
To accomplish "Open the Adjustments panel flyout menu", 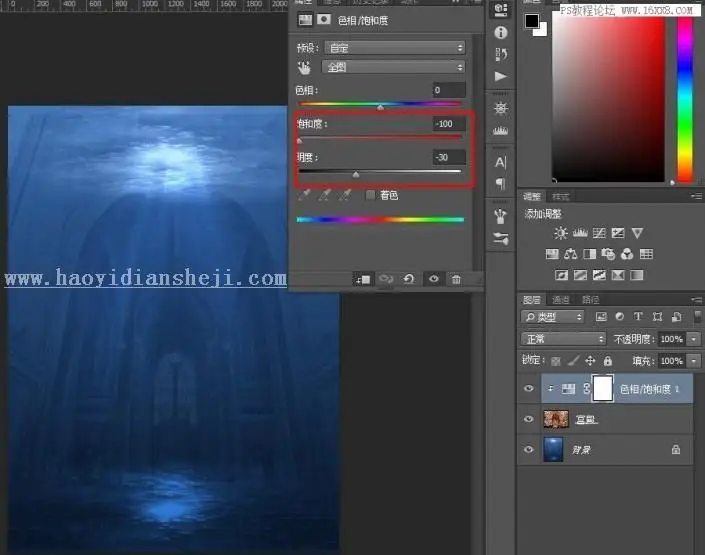I will [x=696, y=196].
